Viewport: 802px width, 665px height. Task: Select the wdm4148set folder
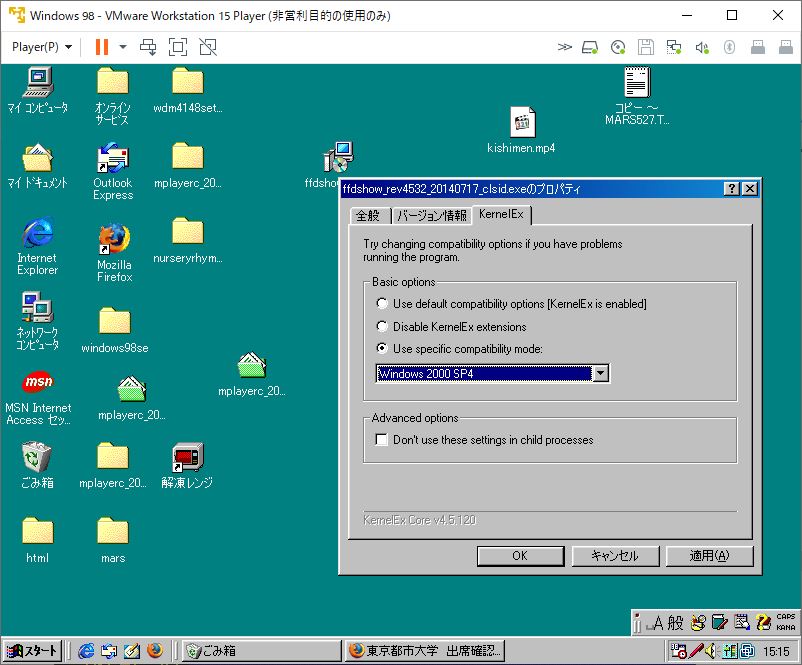click(x=188, y=90)
